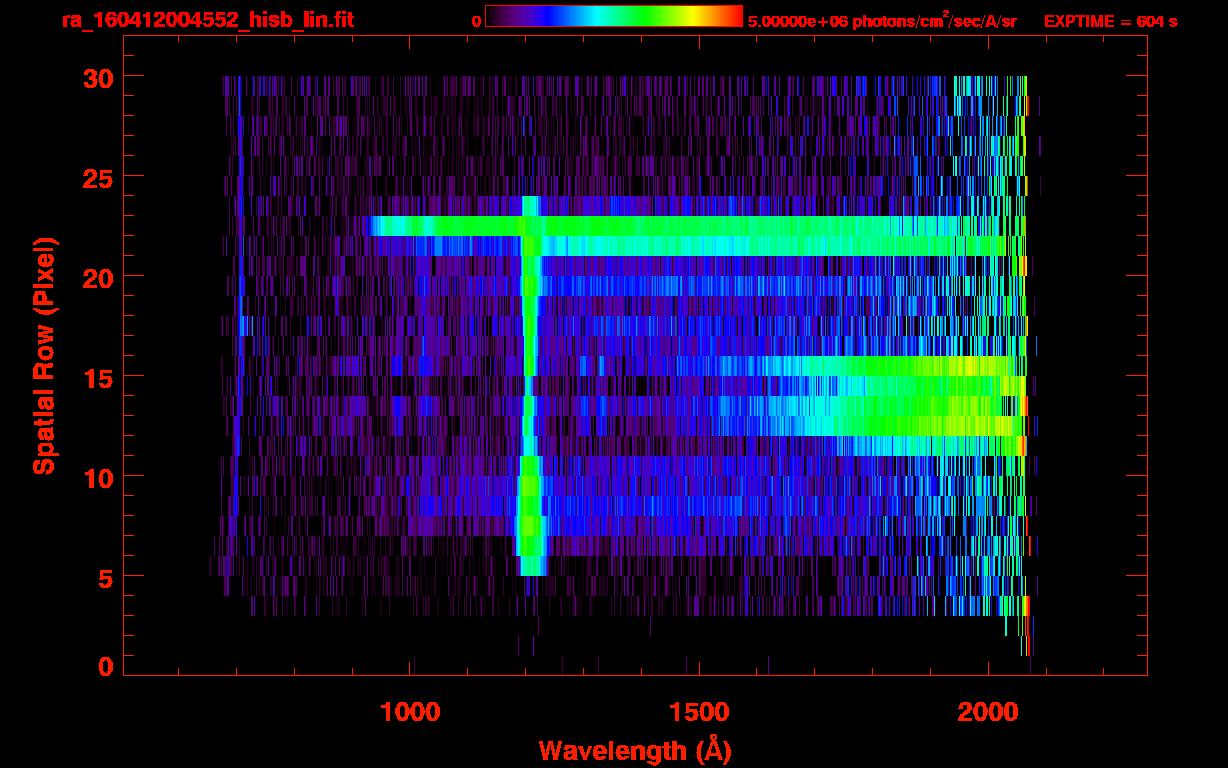This screenshot has height=768, width=1228.
Task: Click the 2000 wavelength tick label
Action: tap(987, 712)
